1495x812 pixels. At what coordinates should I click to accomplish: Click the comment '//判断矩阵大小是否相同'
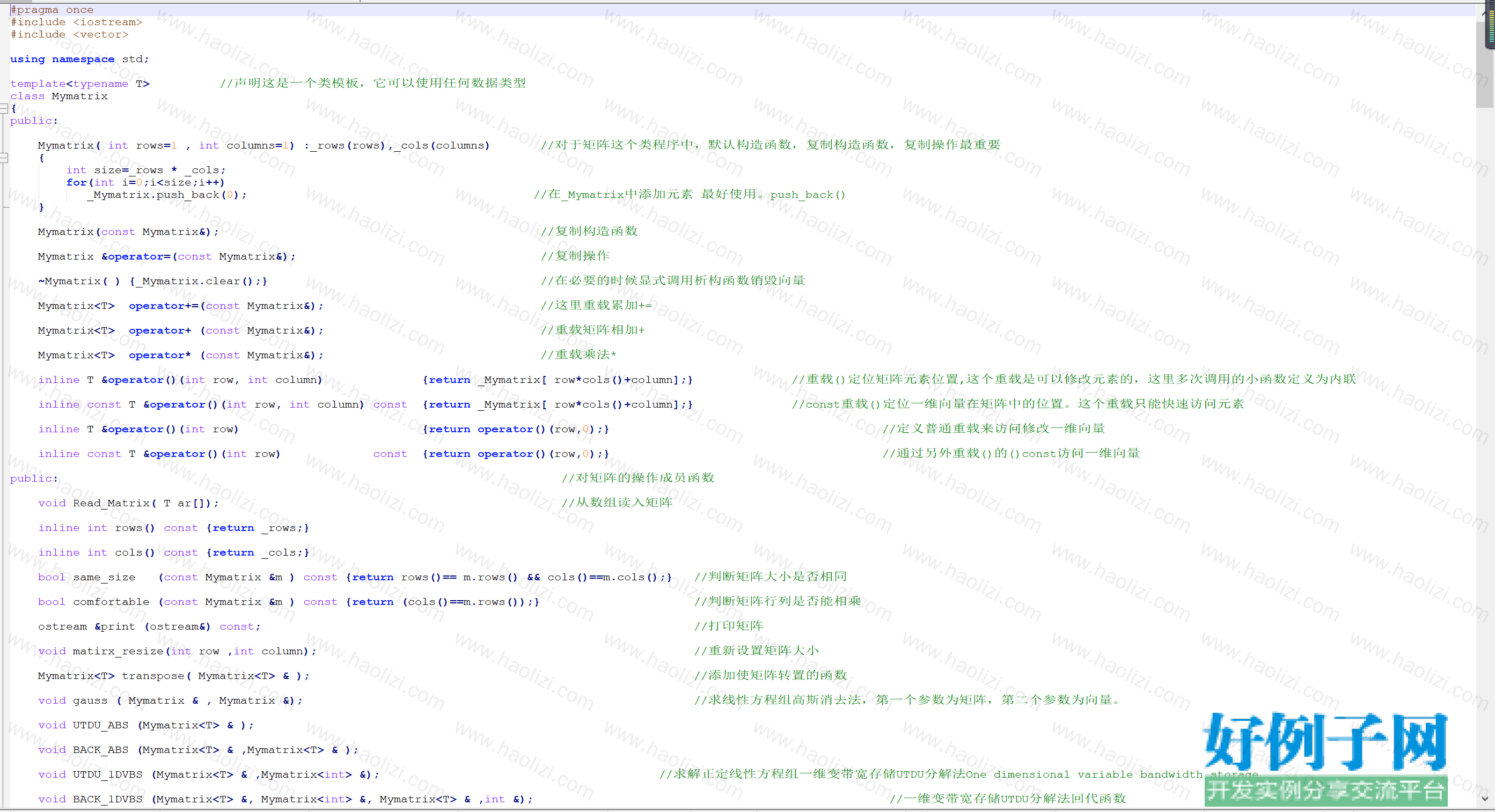point(771,577)
